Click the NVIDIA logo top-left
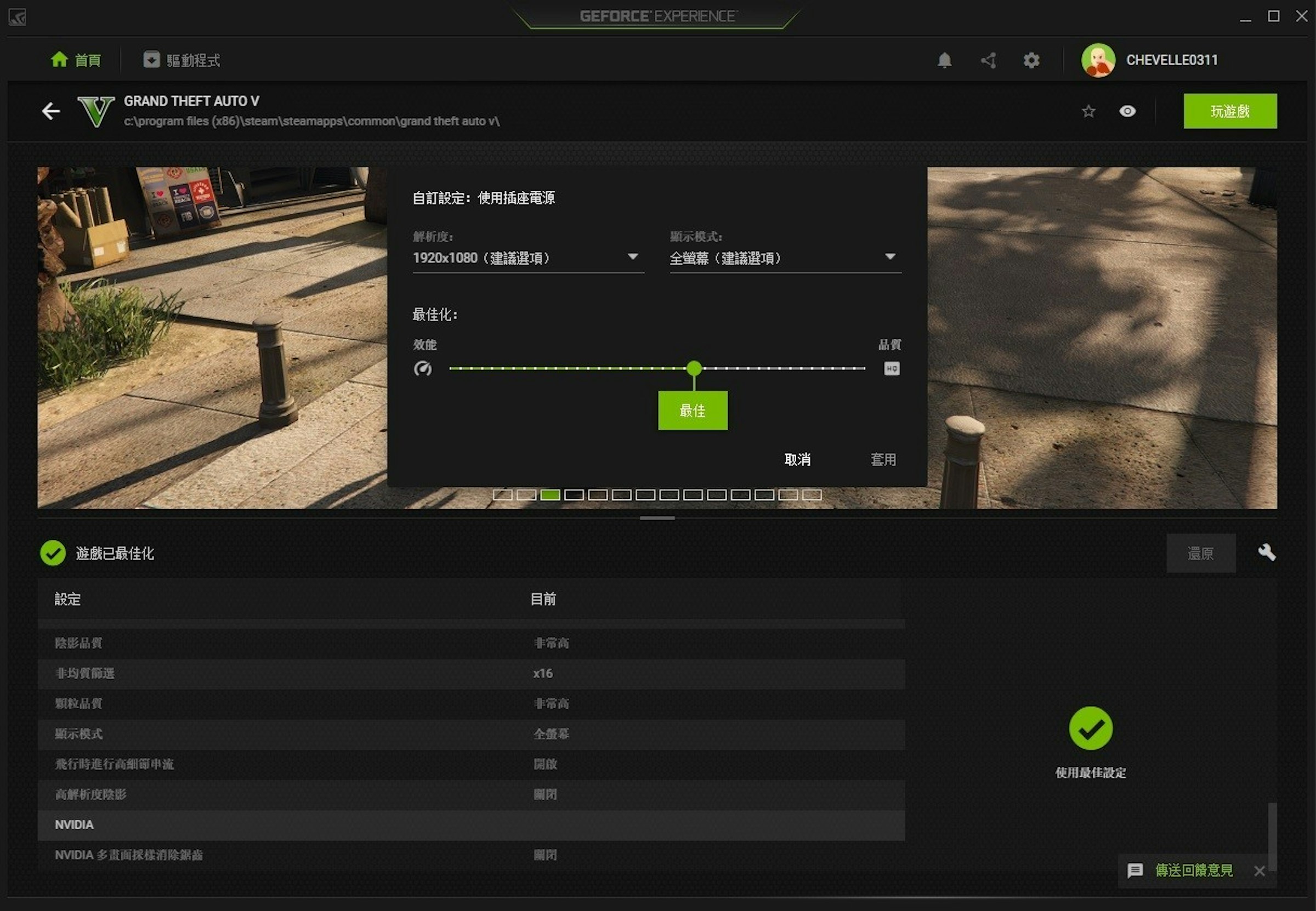The height and width of the screenshot is (911, 1316). pos(18,17)
